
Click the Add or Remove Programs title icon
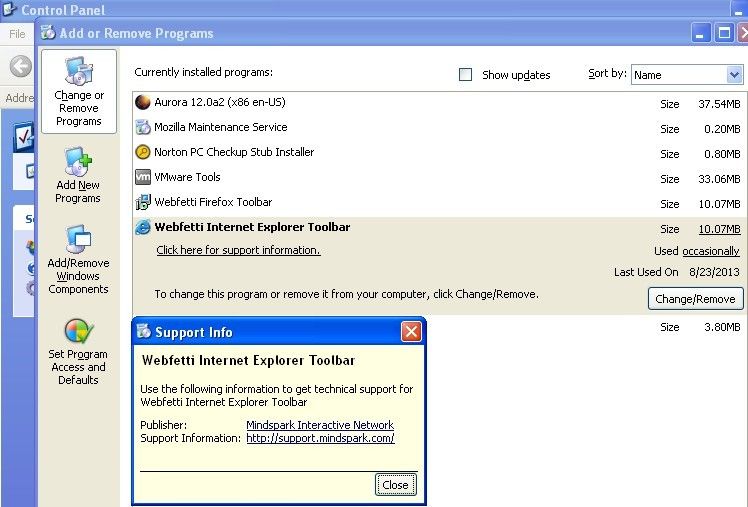tap(48, 32)
